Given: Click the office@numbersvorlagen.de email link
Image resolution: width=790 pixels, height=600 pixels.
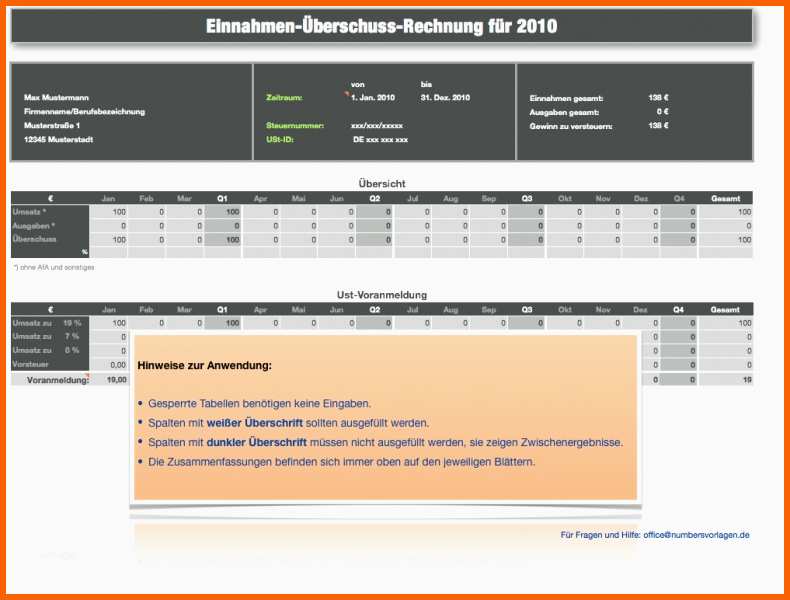Looking at the screenshot, I should tap(696, 535).
